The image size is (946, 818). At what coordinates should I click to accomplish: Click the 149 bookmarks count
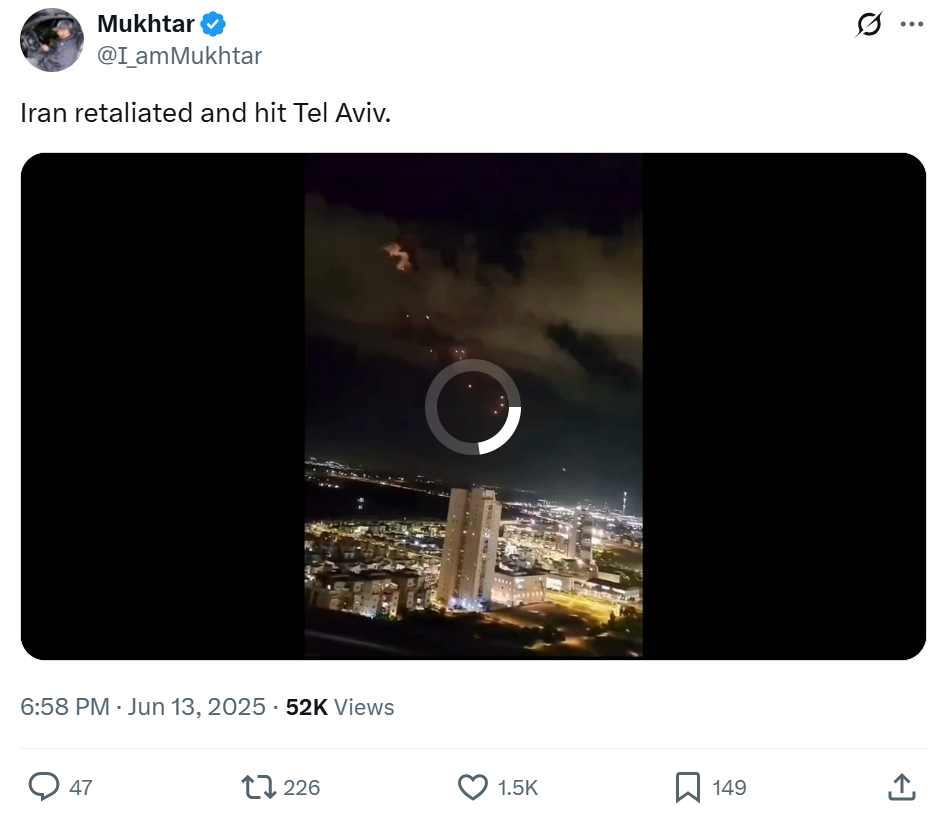pos(729,788)
